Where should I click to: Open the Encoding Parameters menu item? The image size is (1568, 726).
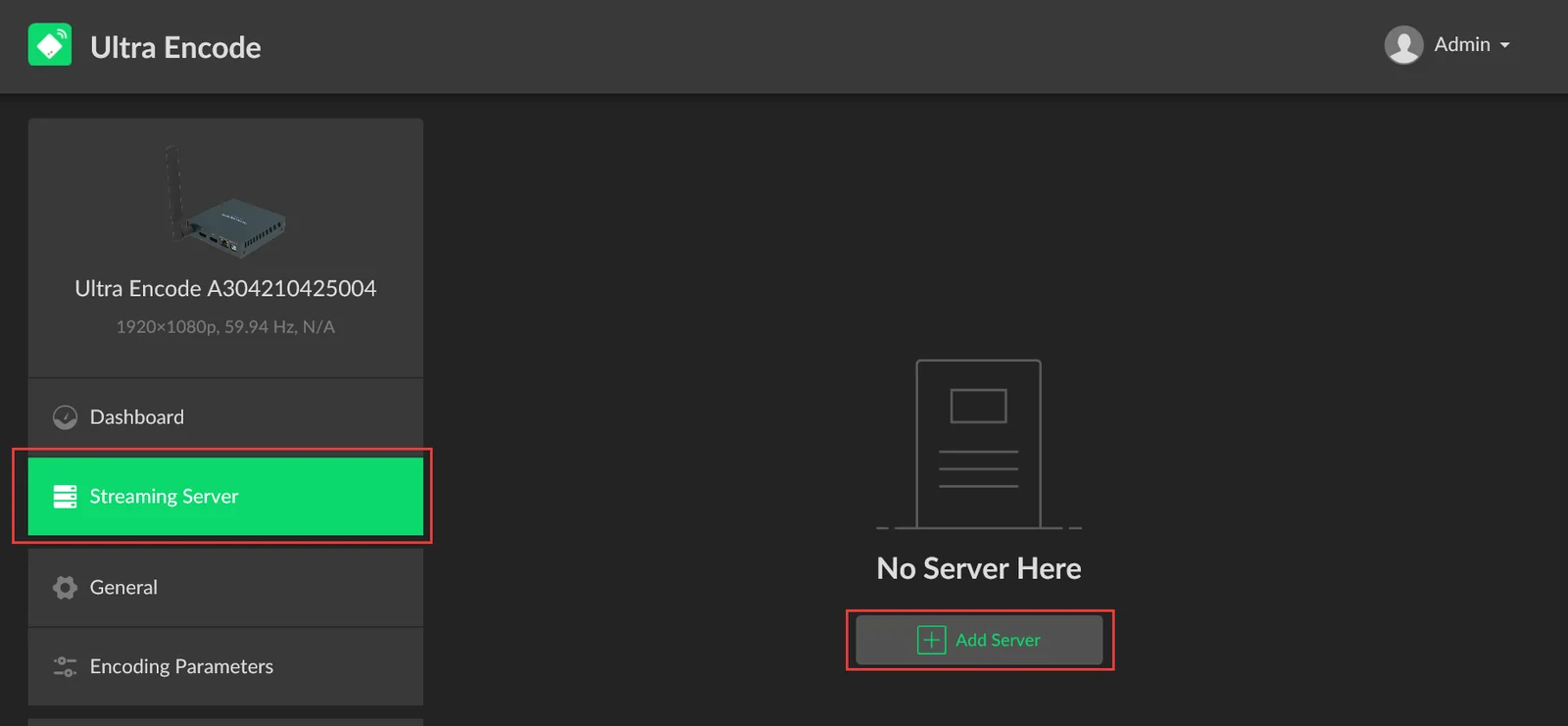[x=225, y=667]
